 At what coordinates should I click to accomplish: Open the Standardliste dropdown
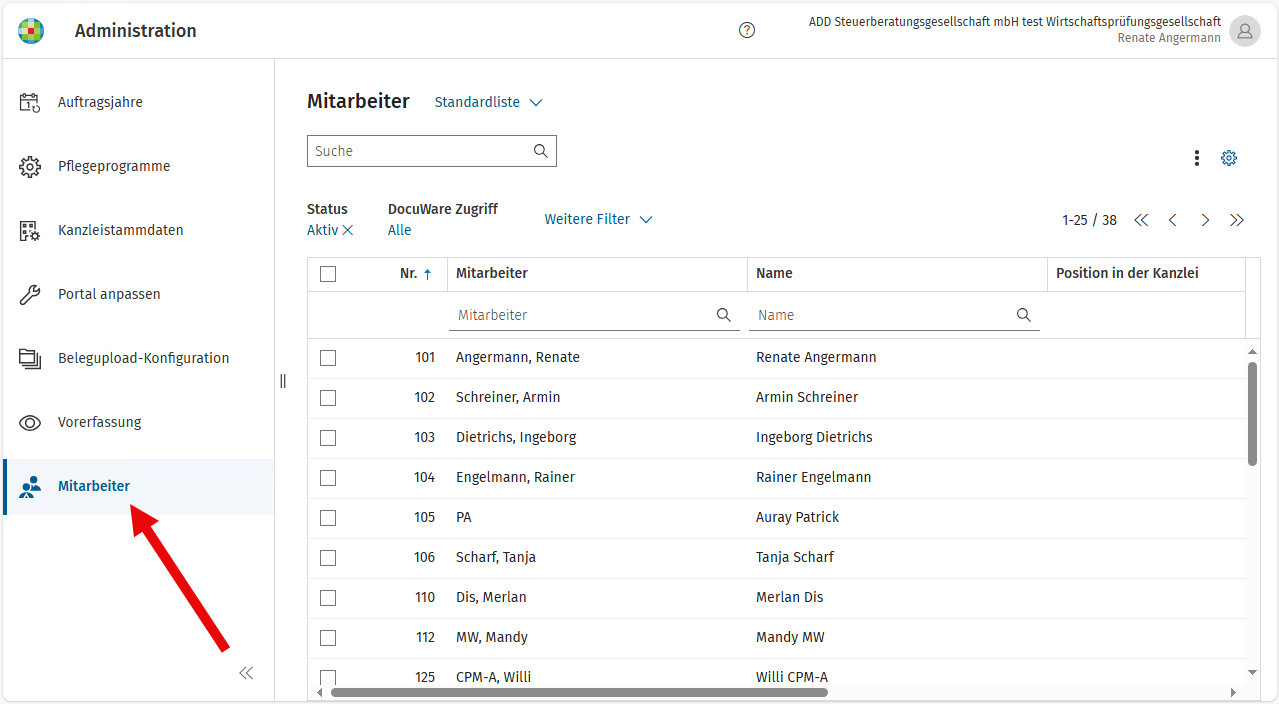point(488,102)
